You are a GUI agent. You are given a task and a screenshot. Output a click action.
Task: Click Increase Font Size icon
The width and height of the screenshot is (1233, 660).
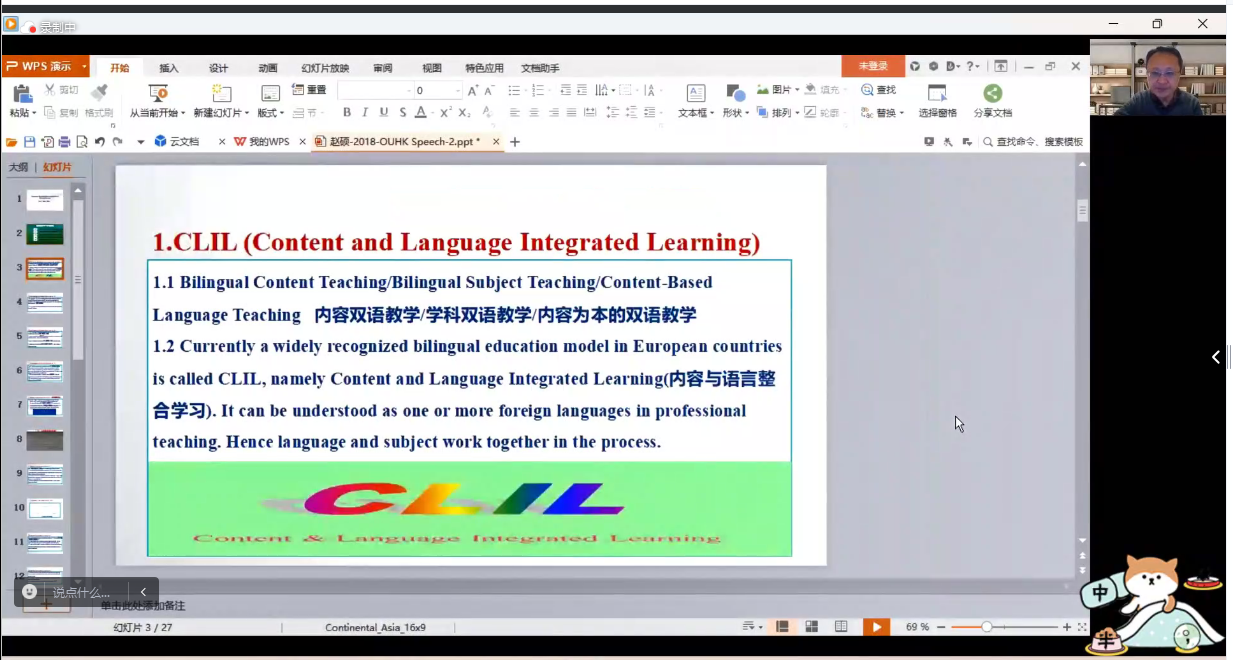click(x=473, y=91)
